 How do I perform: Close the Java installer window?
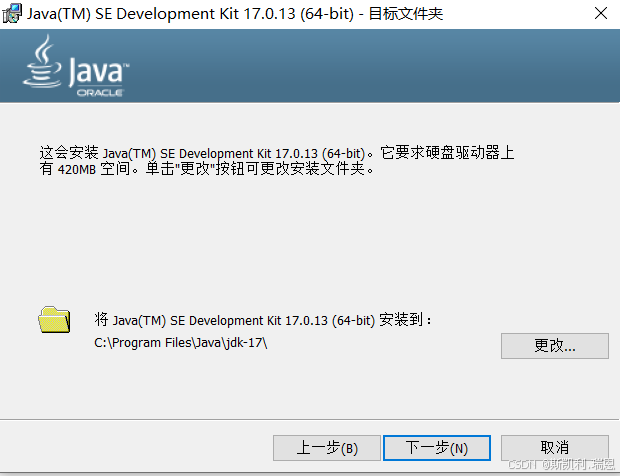click(x=601, y=13)
